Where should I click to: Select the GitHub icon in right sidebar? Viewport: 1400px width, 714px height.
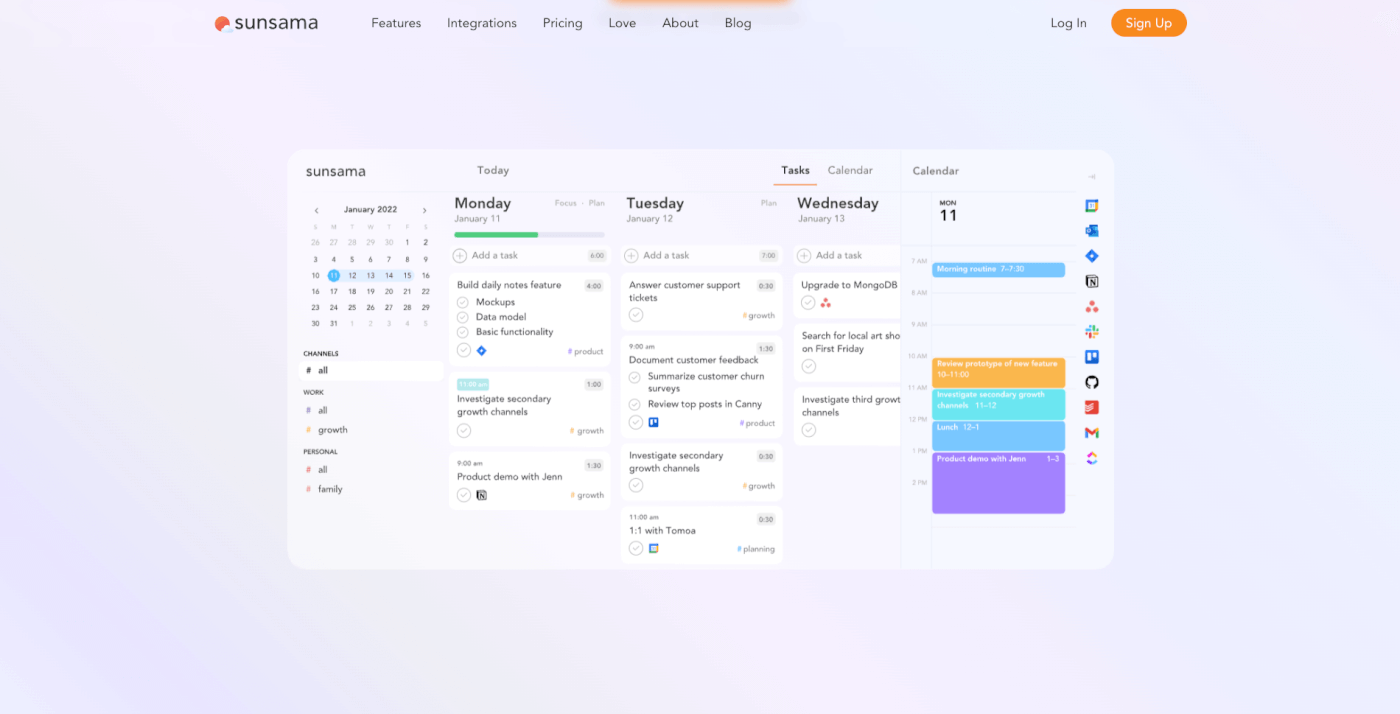(1091, 382)
